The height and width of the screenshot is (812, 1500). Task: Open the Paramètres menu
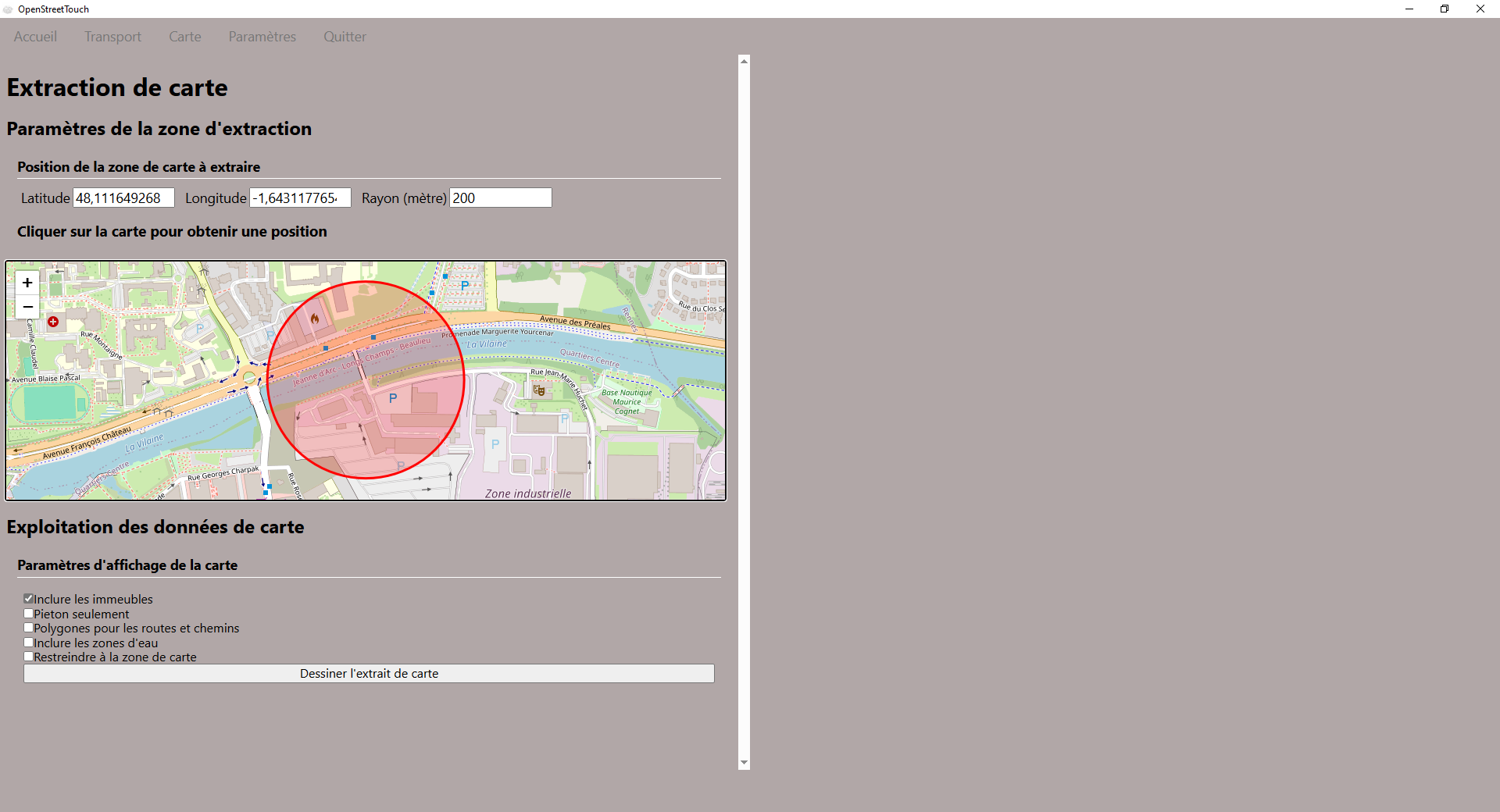262,37
